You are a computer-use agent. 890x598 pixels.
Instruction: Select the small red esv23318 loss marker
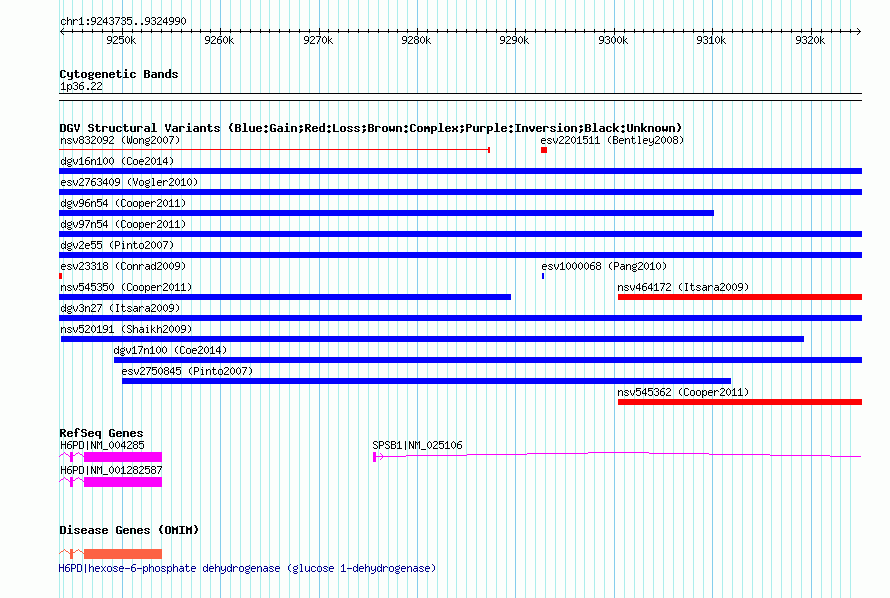pyautogui.click(x=61, y=276)
